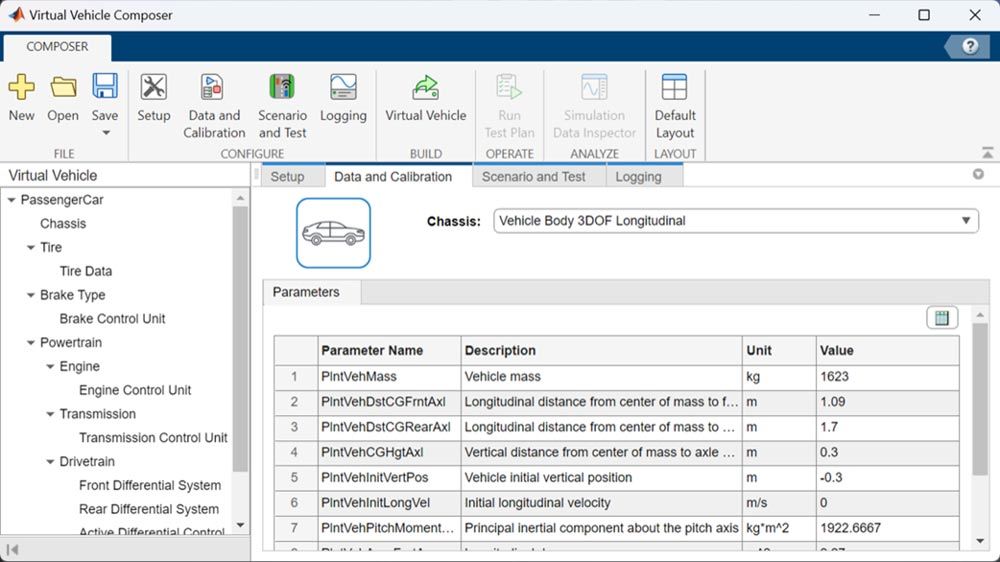
Task: Collapse the Engine tree node
Action: click(50, 367)
